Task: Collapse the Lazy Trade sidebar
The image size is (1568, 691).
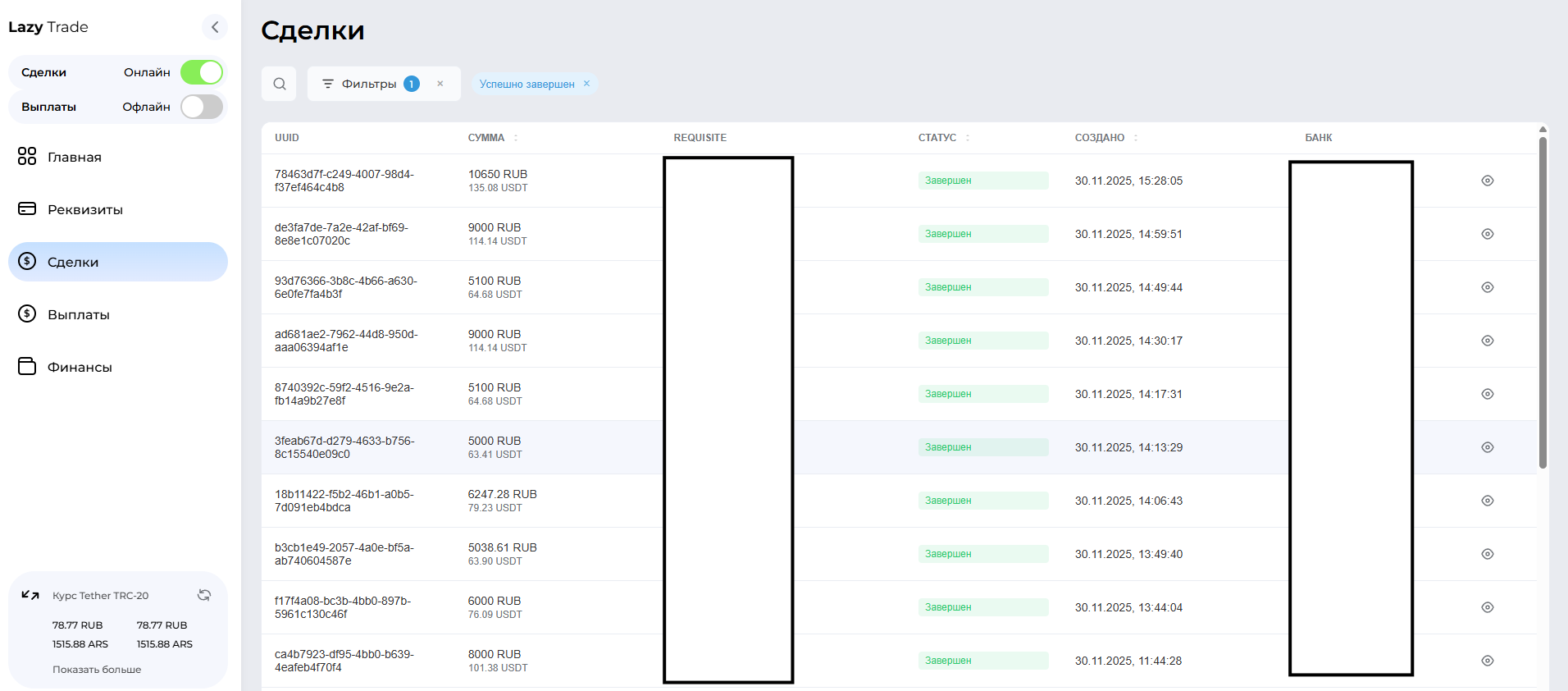Action: pyautogui.click(x=215, y=27)
